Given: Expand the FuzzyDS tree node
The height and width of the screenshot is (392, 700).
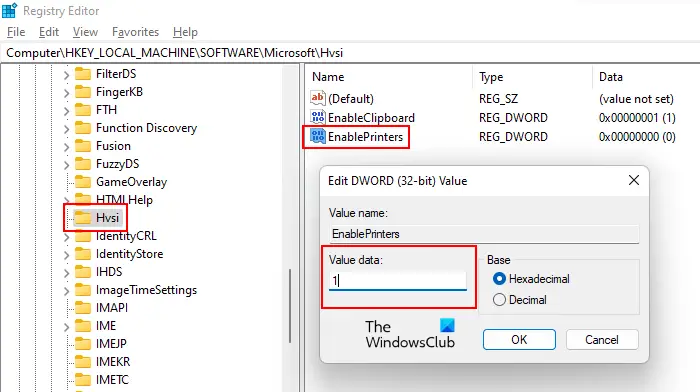Looking at the screenshot, I should pos(66,165).
